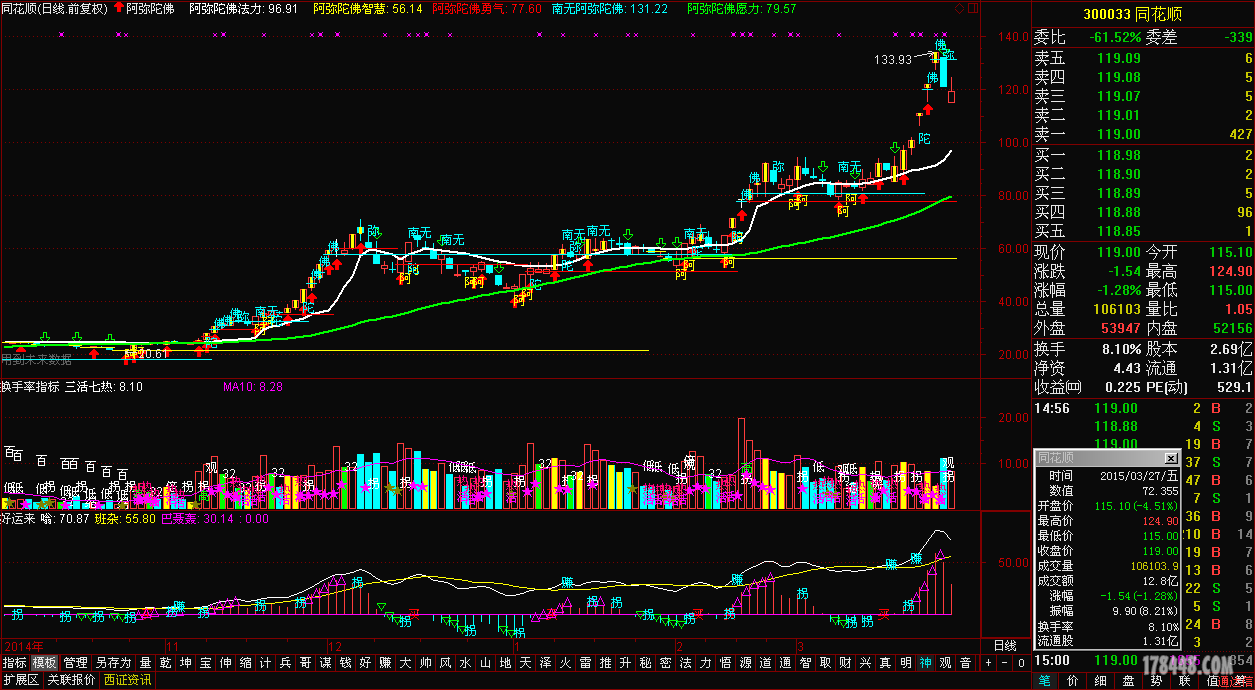Select the 计 template button
This screenshot has height=690, width=1255.
pyautogui.click(x=265, y=662)
